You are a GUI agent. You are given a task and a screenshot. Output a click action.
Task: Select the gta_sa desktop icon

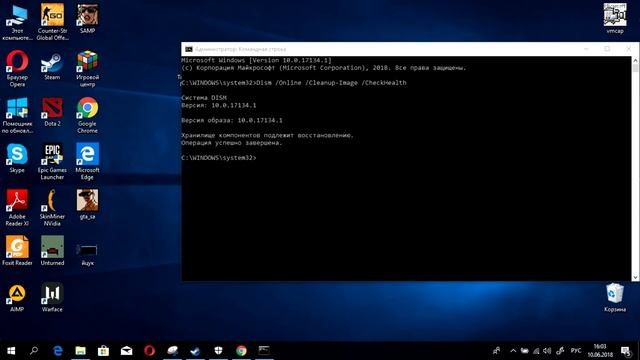87,204
